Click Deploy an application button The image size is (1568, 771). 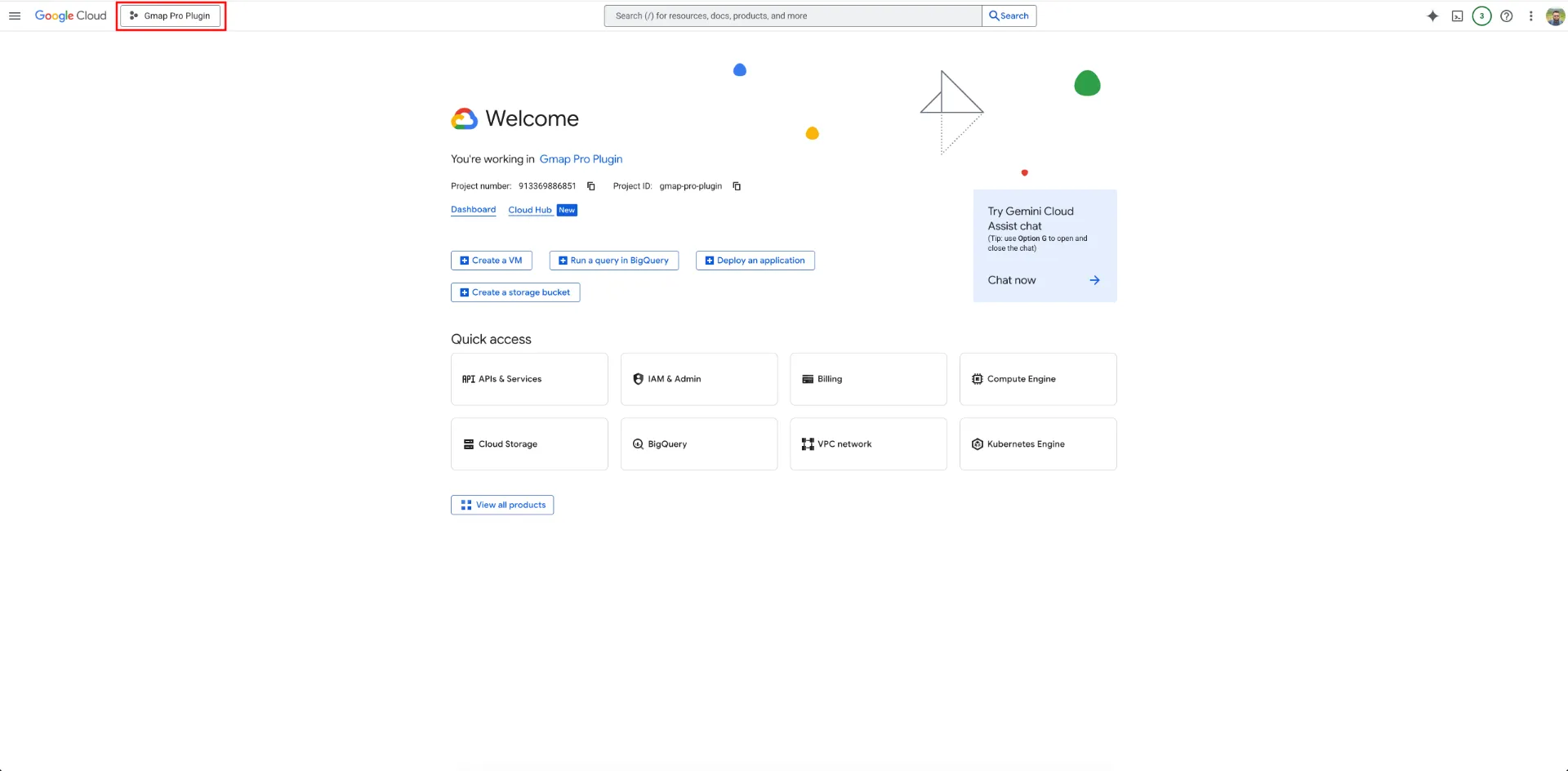coord(755,261)
